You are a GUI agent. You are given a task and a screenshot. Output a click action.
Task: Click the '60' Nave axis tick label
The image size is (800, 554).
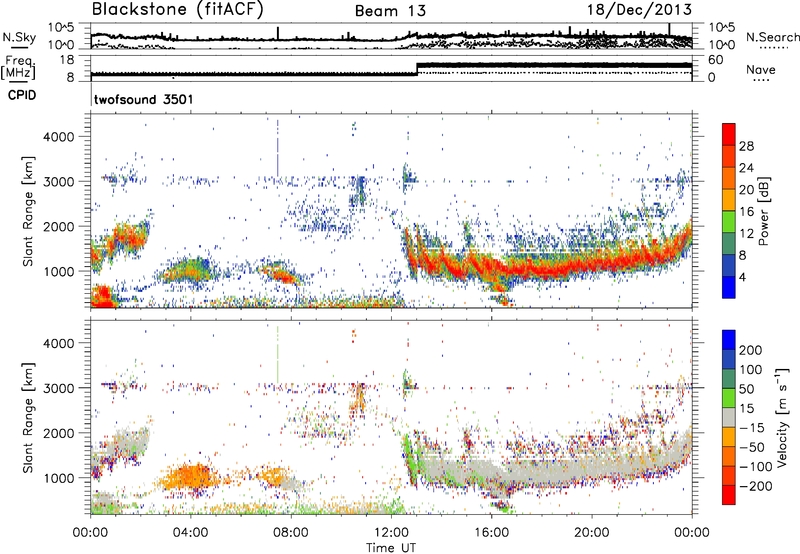coord(716,60)
